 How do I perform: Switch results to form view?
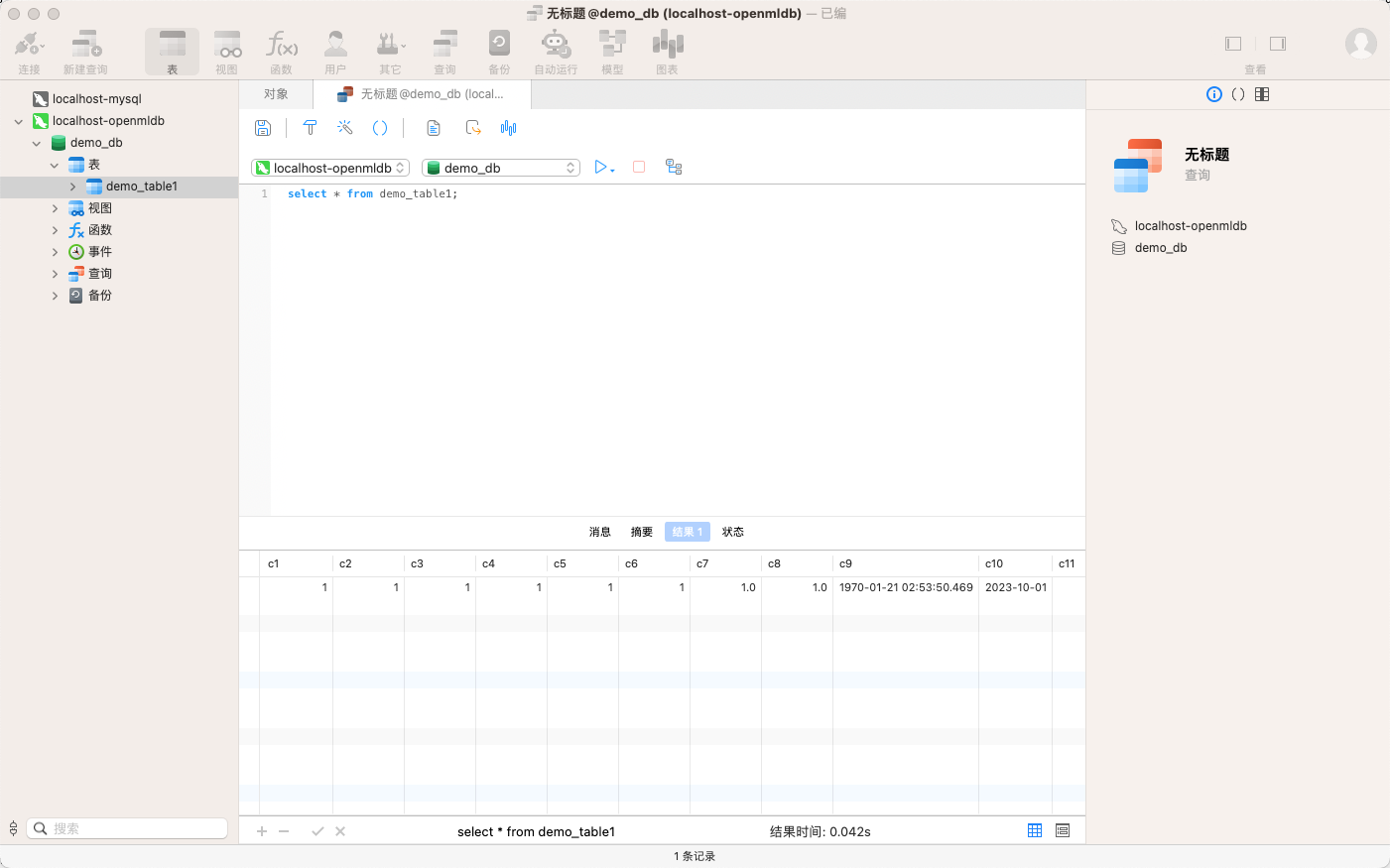point(1063,830)
